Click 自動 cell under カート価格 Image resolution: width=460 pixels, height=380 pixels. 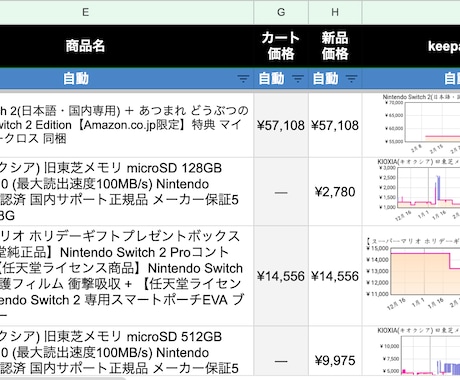(281, 79)
